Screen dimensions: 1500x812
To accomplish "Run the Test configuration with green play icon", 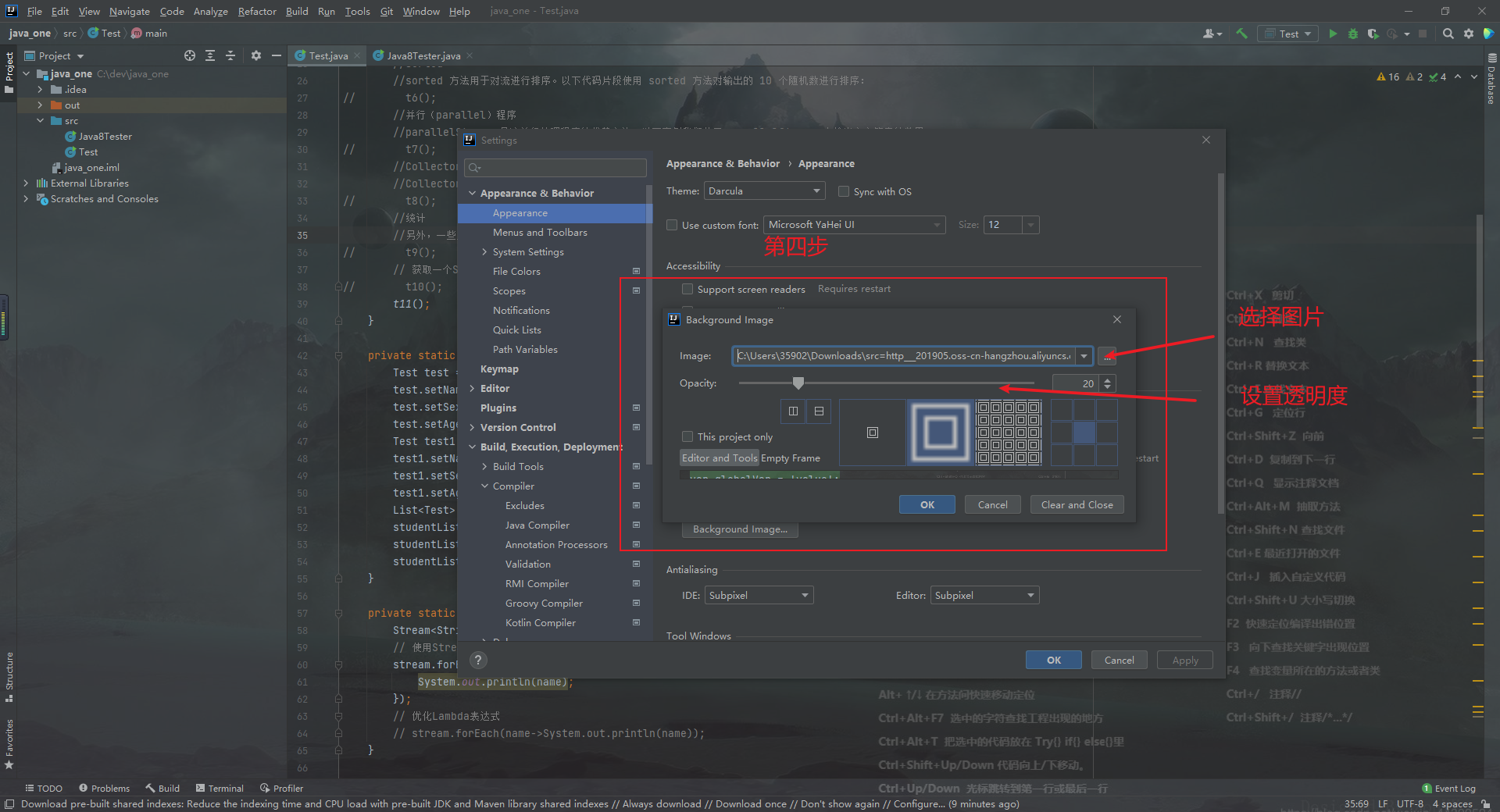I will point(1333,34).
